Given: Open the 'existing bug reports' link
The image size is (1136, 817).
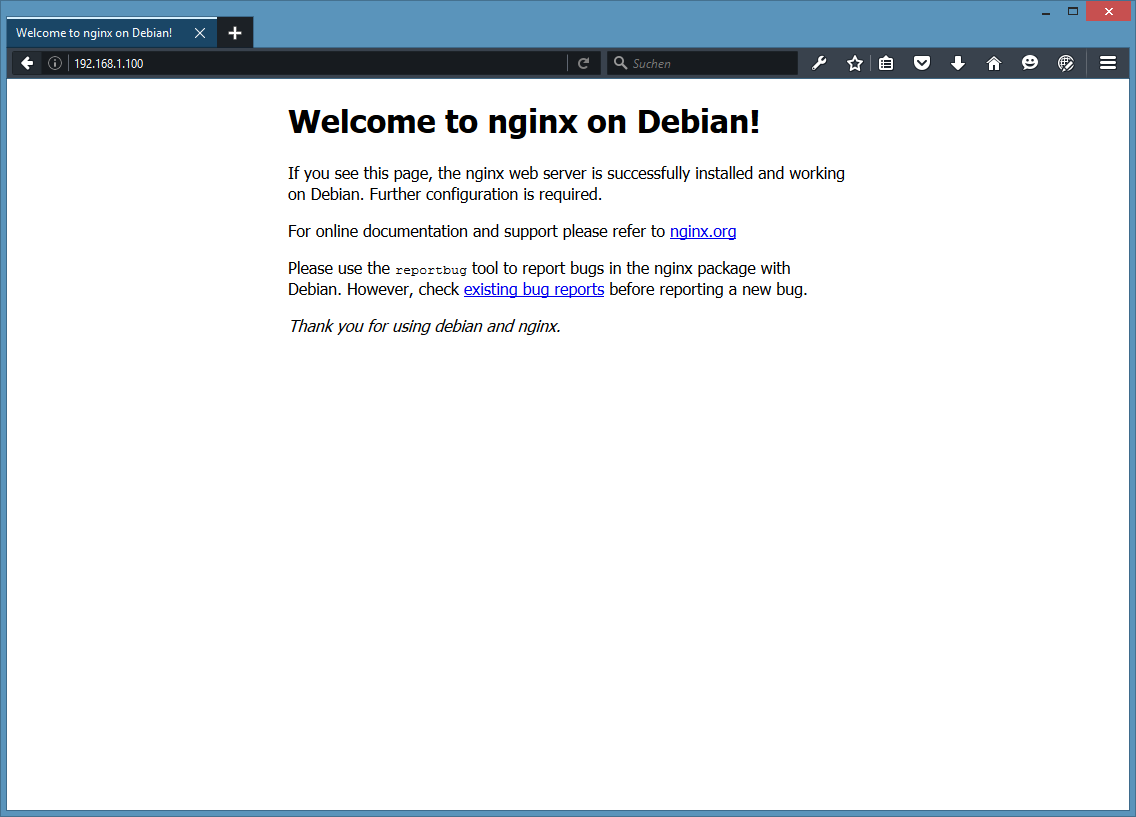Looking at the screenshot, I should tap(534, 289).
